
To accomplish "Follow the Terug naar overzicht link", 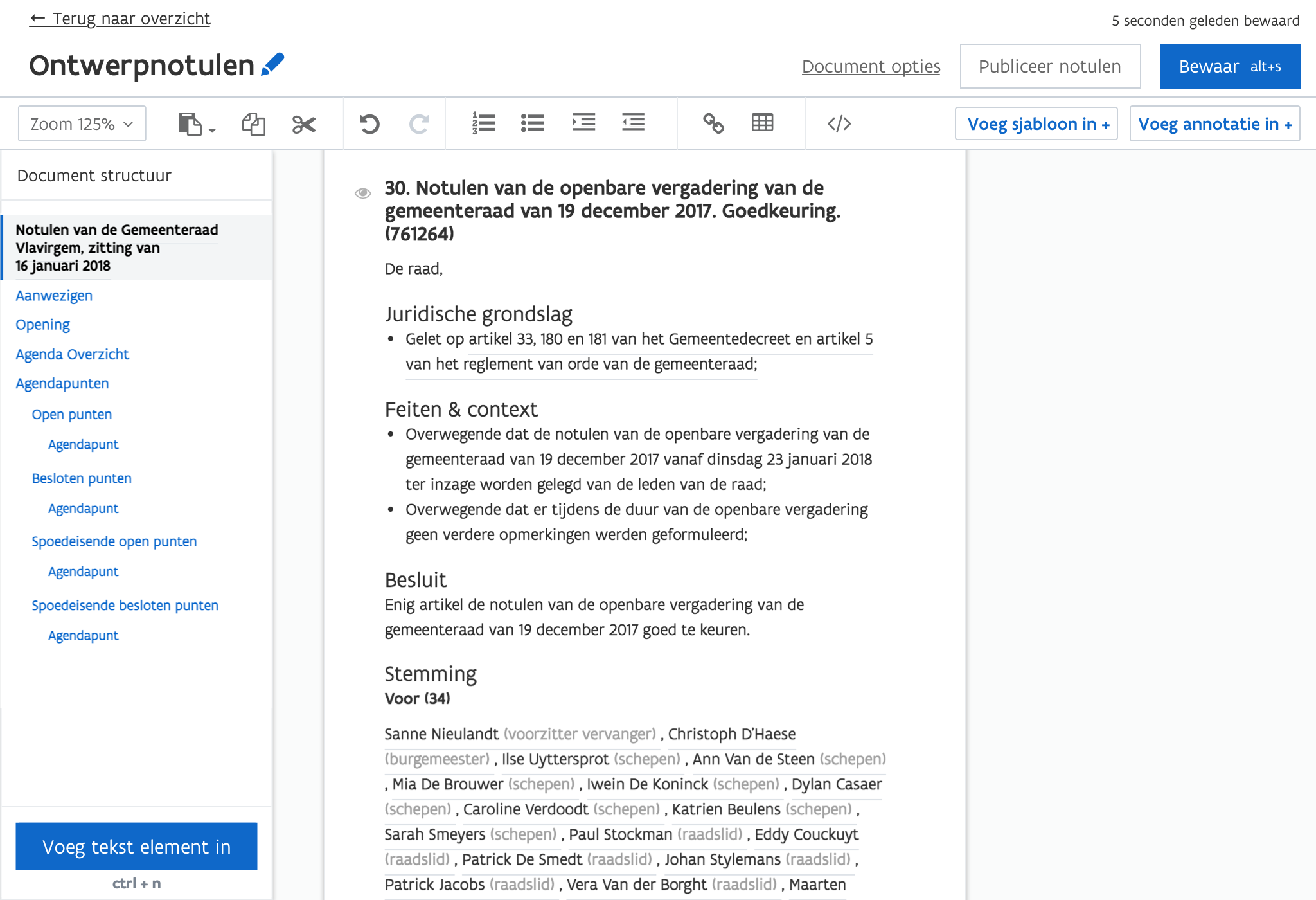I will click(120, 19).
